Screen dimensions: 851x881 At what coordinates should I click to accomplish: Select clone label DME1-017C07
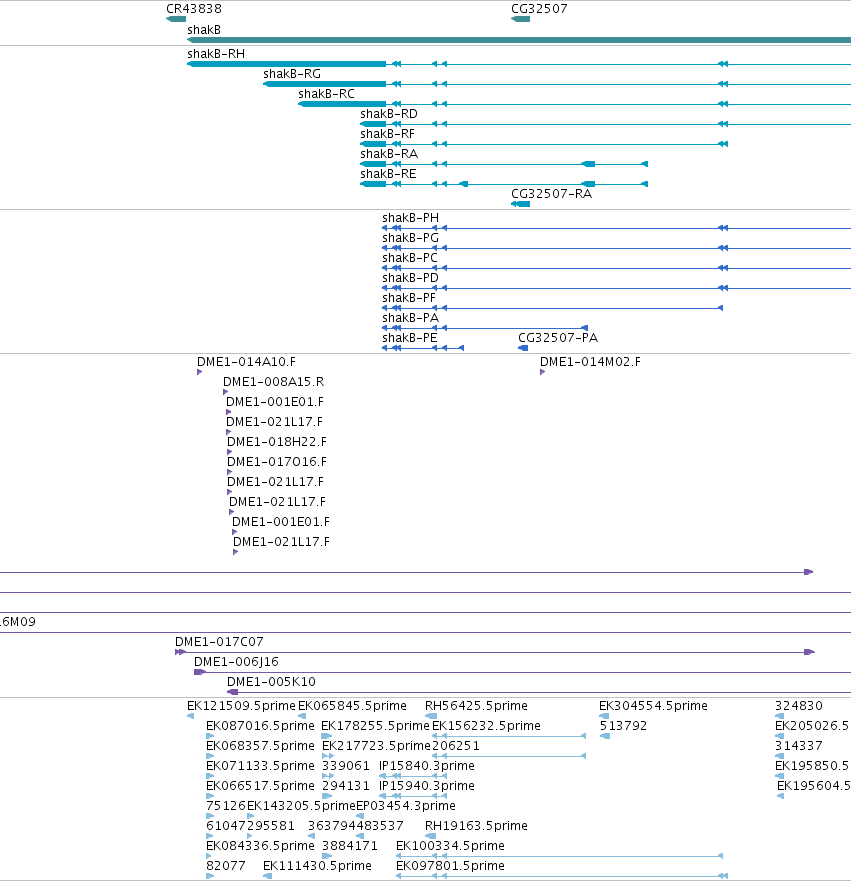click(219, 642)
